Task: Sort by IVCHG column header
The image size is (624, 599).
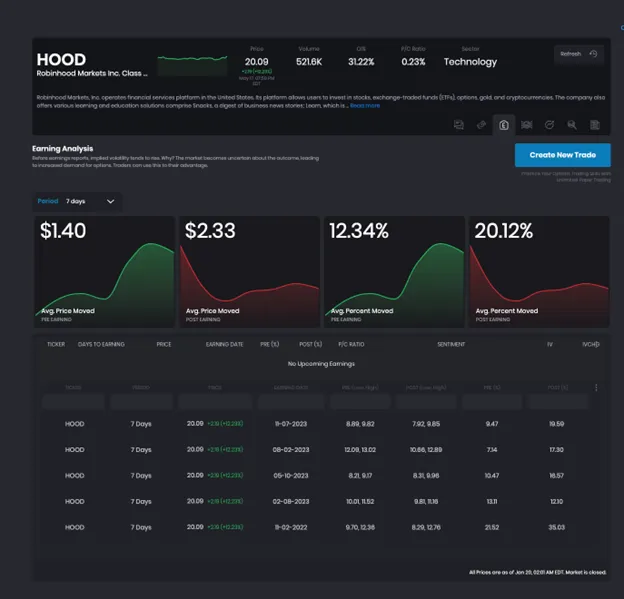Action: [x=591, y=344]
